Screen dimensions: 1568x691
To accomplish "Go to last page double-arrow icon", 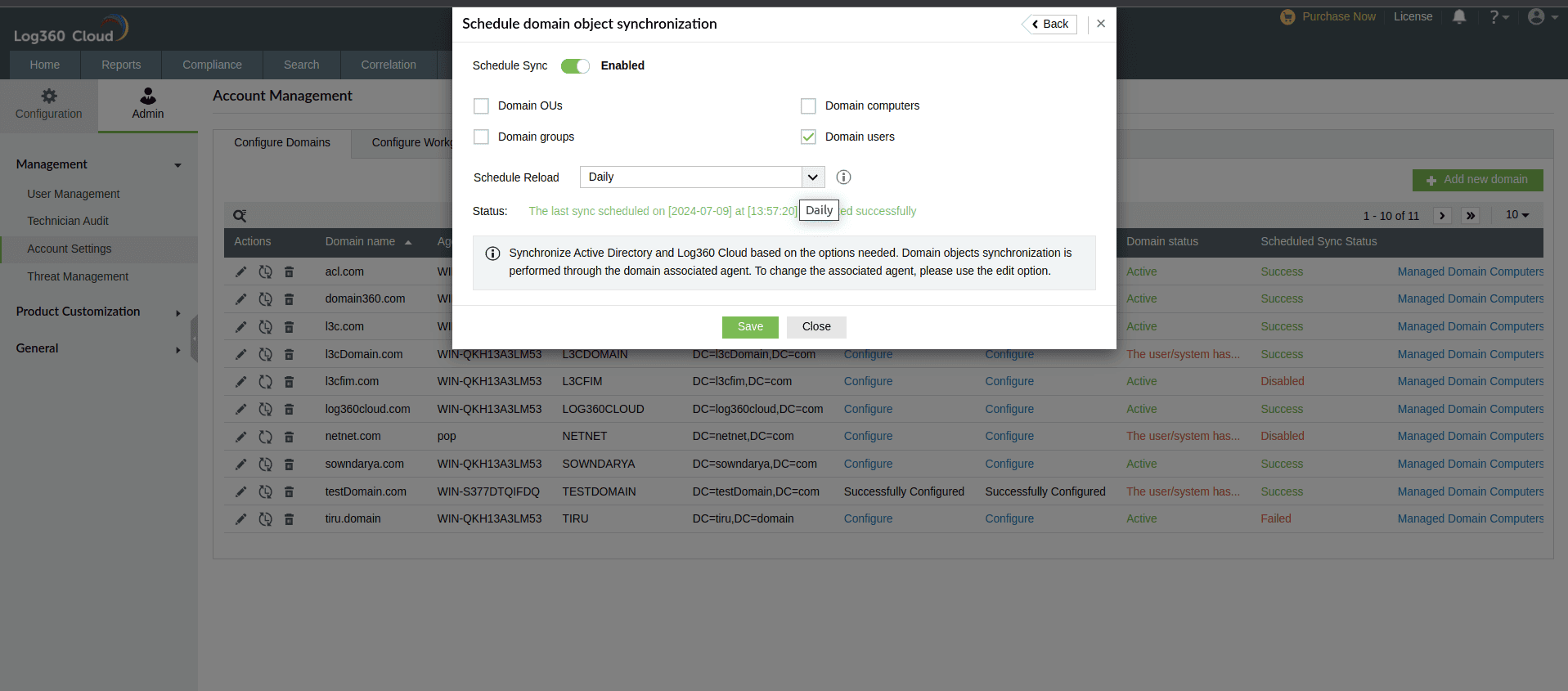I will click(1471, 216).
